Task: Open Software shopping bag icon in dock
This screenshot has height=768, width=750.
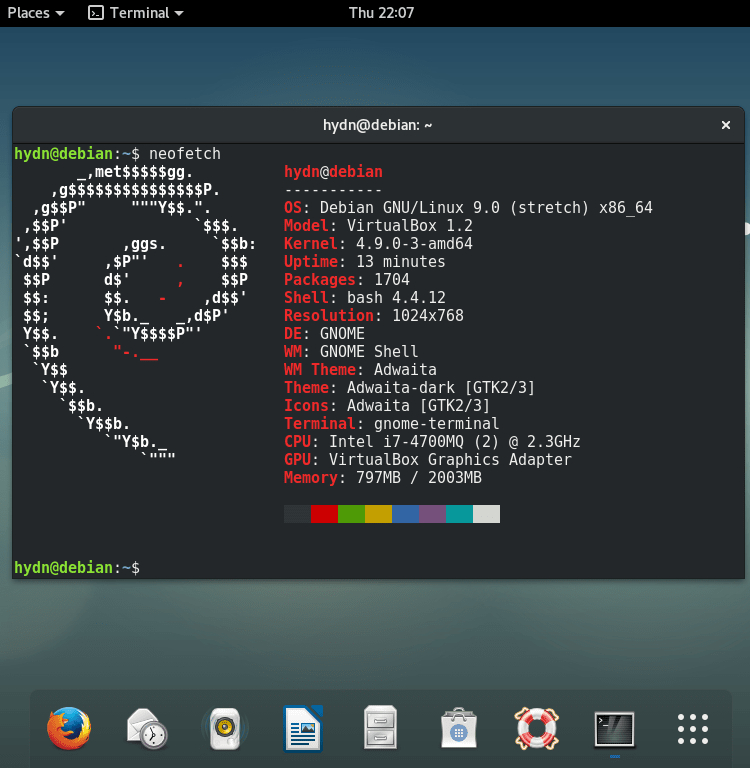Action: pos(459,728)
